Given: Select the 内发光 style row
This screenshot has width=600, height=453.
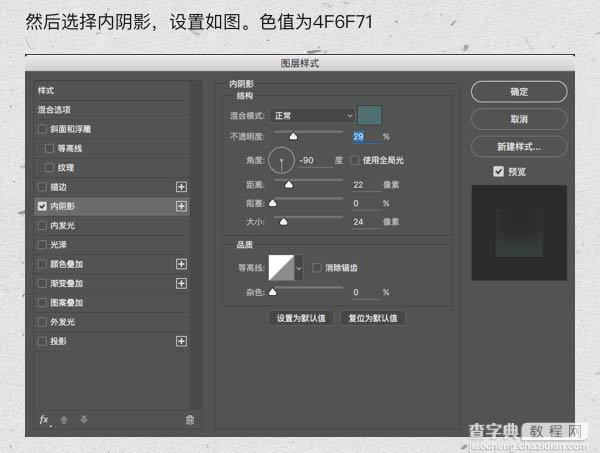Looking at the screenshot, I should tap(112, 225).
